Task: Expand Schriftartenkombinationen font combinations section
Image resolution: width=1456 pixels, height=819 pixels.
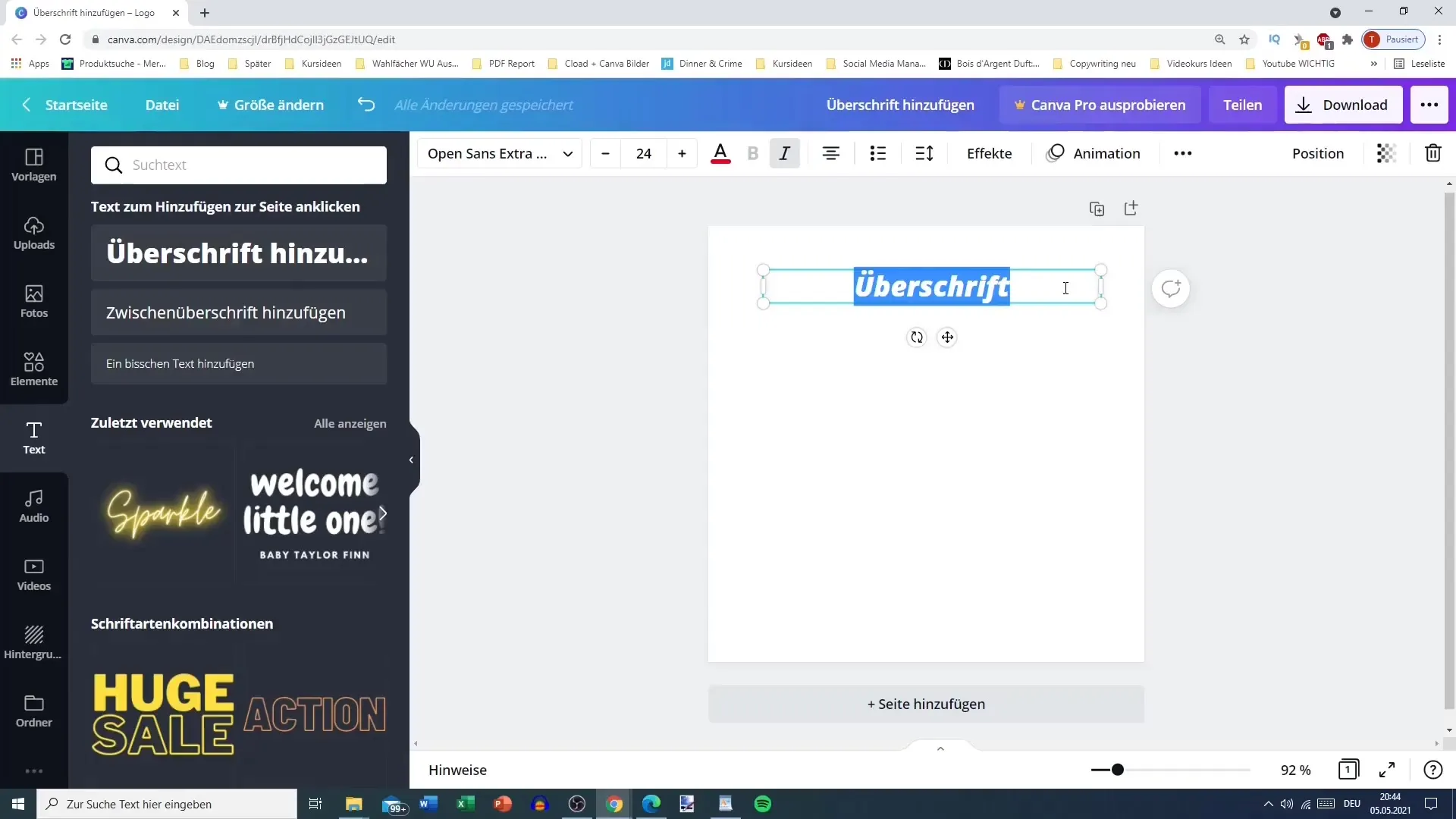Action: (183, 623)
